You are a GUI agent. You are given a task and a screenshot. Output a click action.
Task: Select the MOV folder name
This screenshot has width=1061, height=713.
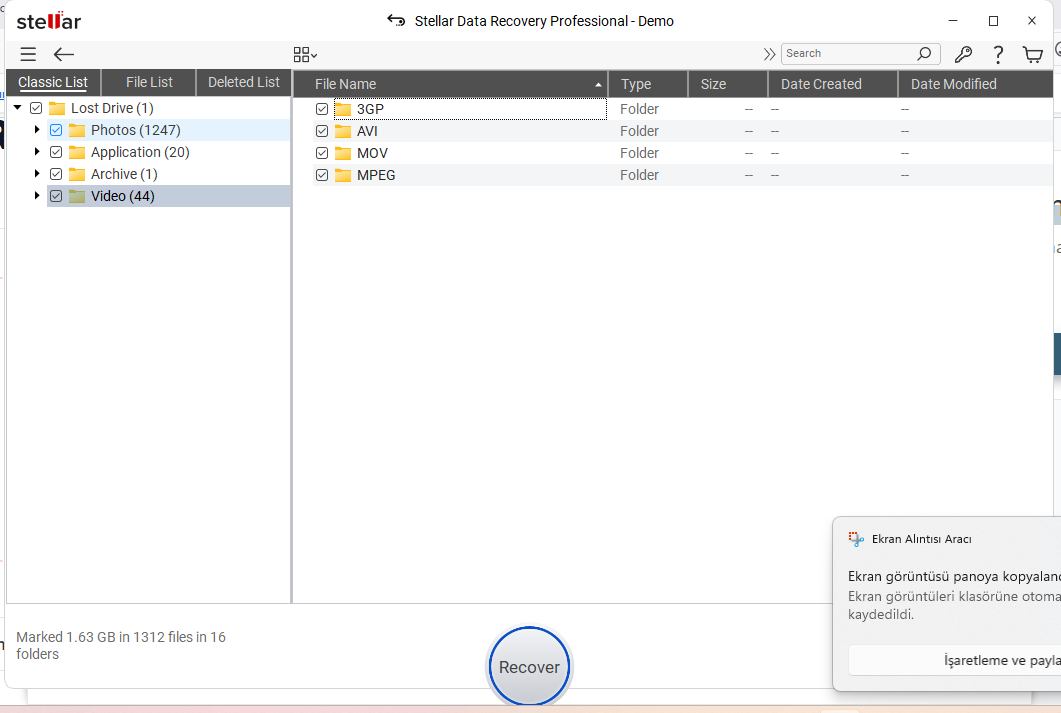(x=372, y=153)
